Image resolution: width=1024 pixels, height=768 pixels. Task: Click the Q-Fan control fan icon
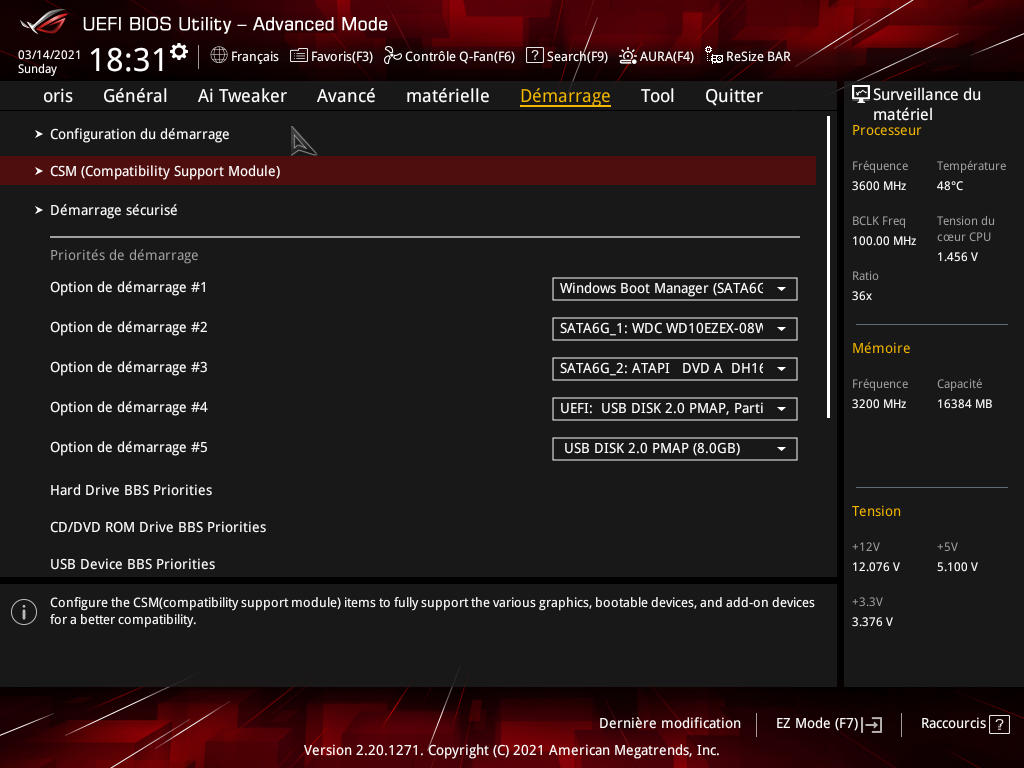point(392,56)
